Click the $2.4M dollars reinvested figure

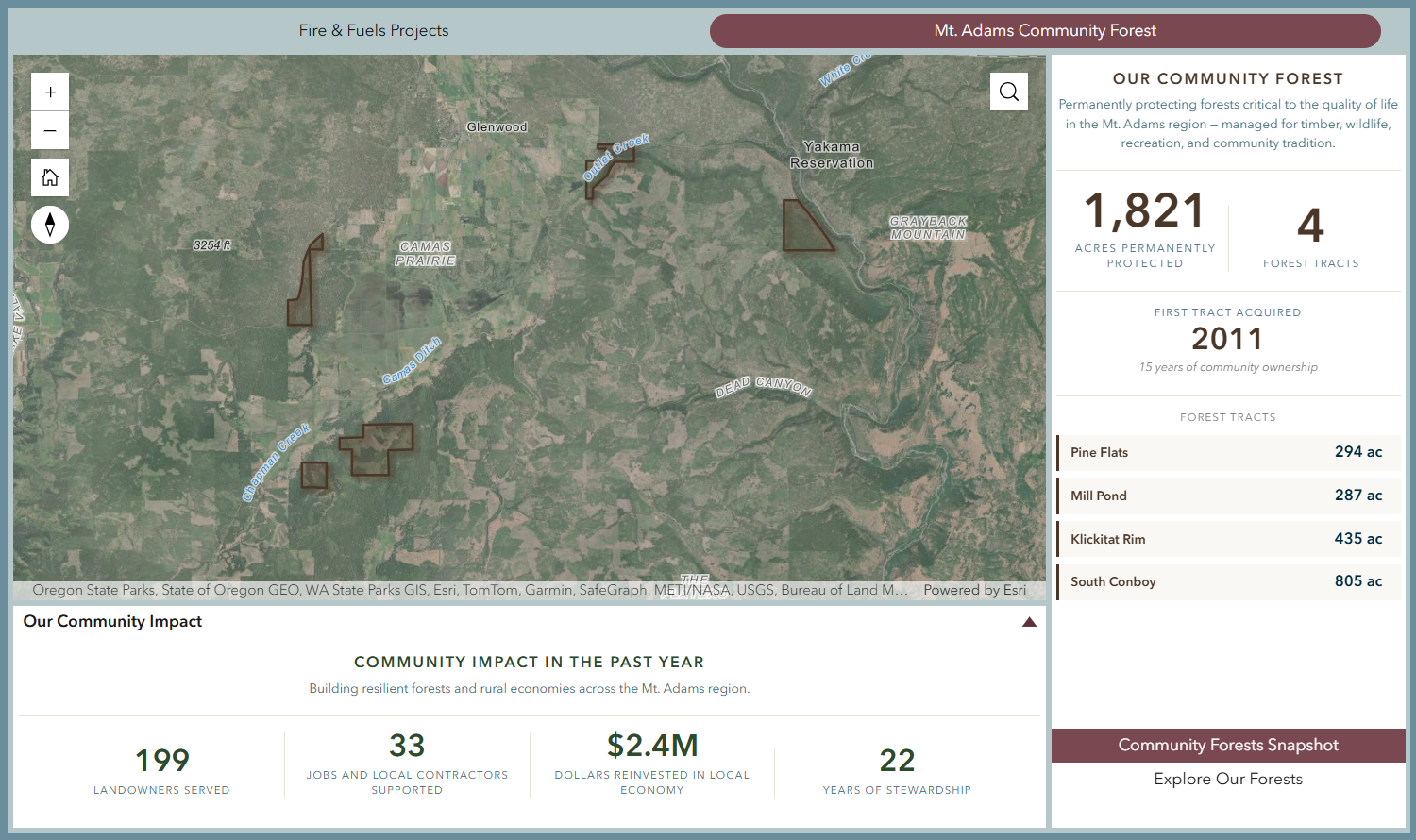tap(652, 746)
